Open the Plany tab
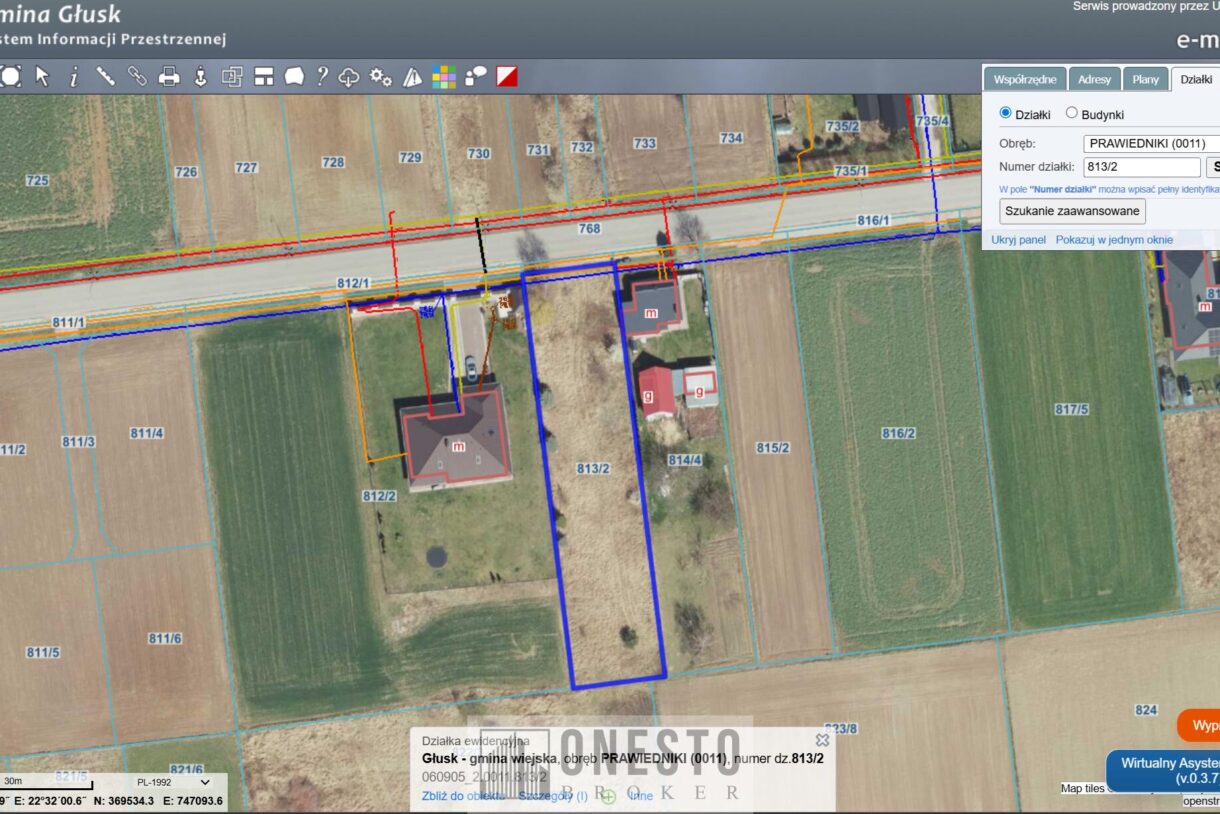The image size is (1220, 814). (x=1145, y=80)
